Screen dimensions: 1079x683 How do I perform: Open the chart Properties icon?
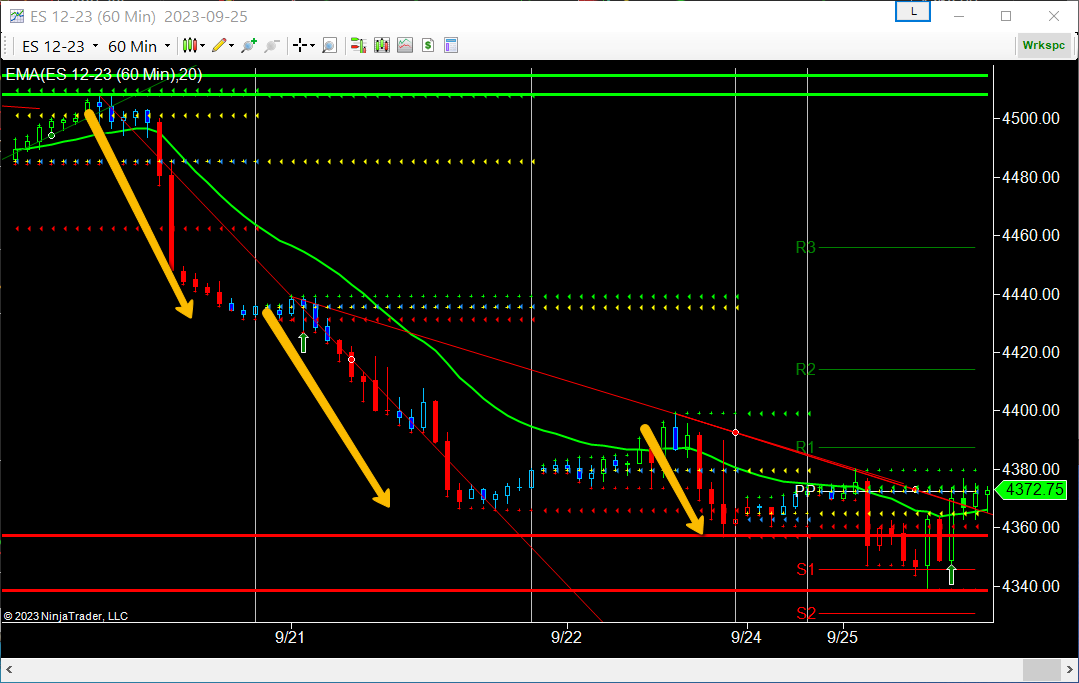[451, 46]
